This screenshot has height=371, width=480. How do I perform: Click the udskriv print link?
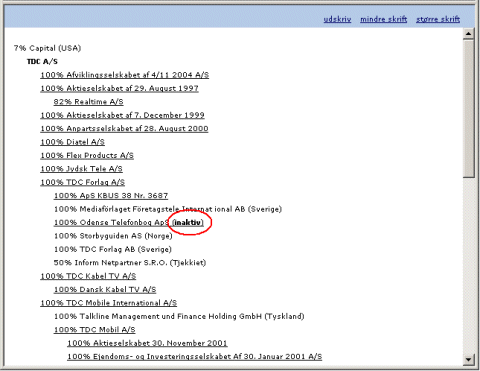[x=337, y=19]
